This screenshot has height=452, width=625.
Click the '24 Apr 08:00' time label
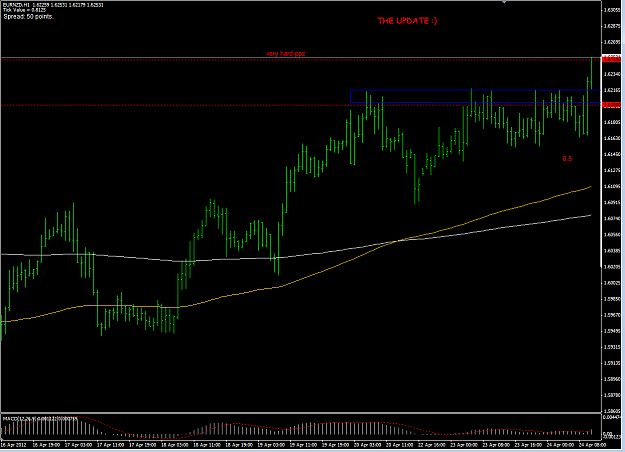592,445
